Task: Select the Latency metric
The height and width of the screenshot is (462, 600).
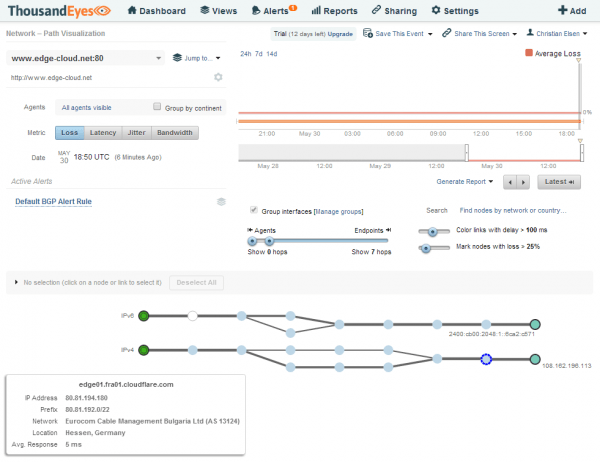Action: (x=103, y=133)
